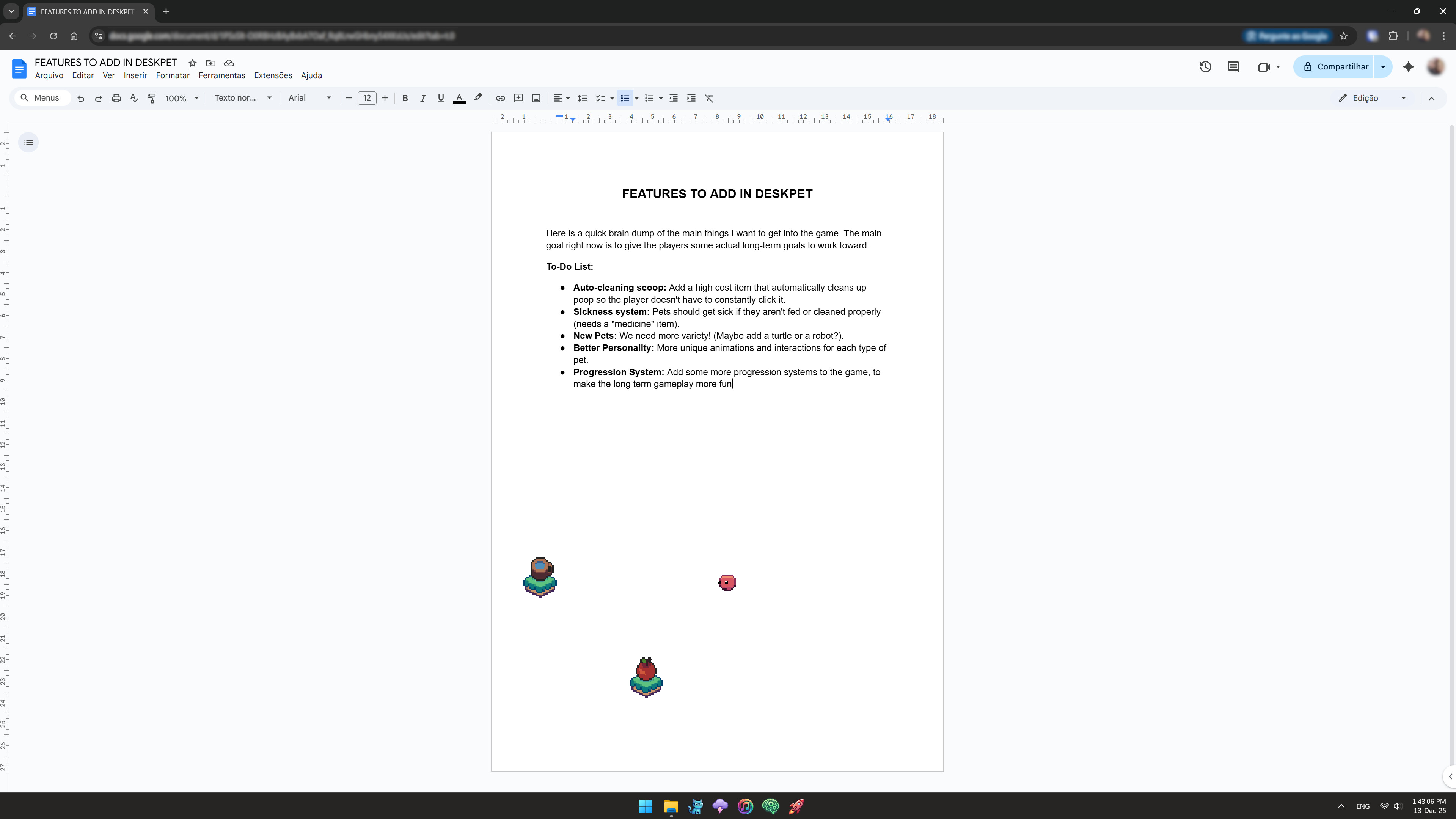This screenshot has height=819, width=1456.
Task: Print the document
Action: point(116,98)
